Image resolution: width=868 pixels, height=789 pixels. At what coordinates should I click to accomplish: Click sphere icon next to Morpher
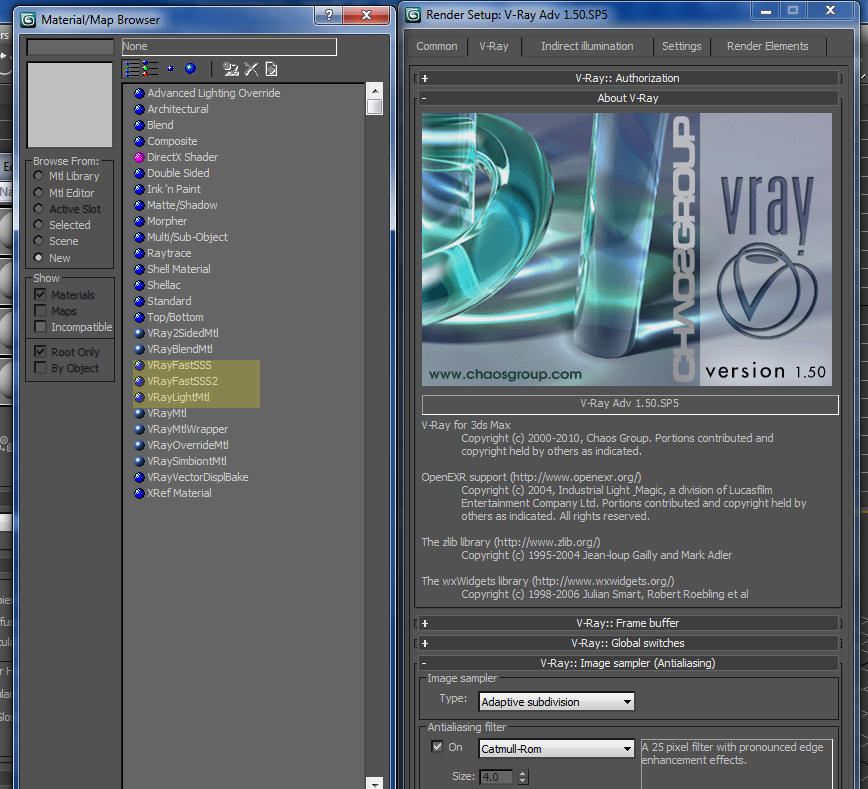click(139, 221)
